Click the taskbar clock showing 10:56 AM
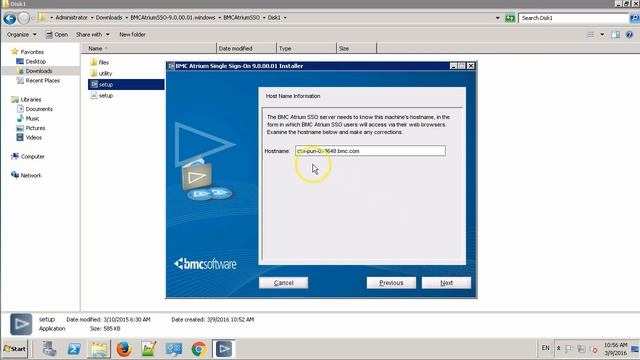This screenshot has width=640, height=360. 615,349
